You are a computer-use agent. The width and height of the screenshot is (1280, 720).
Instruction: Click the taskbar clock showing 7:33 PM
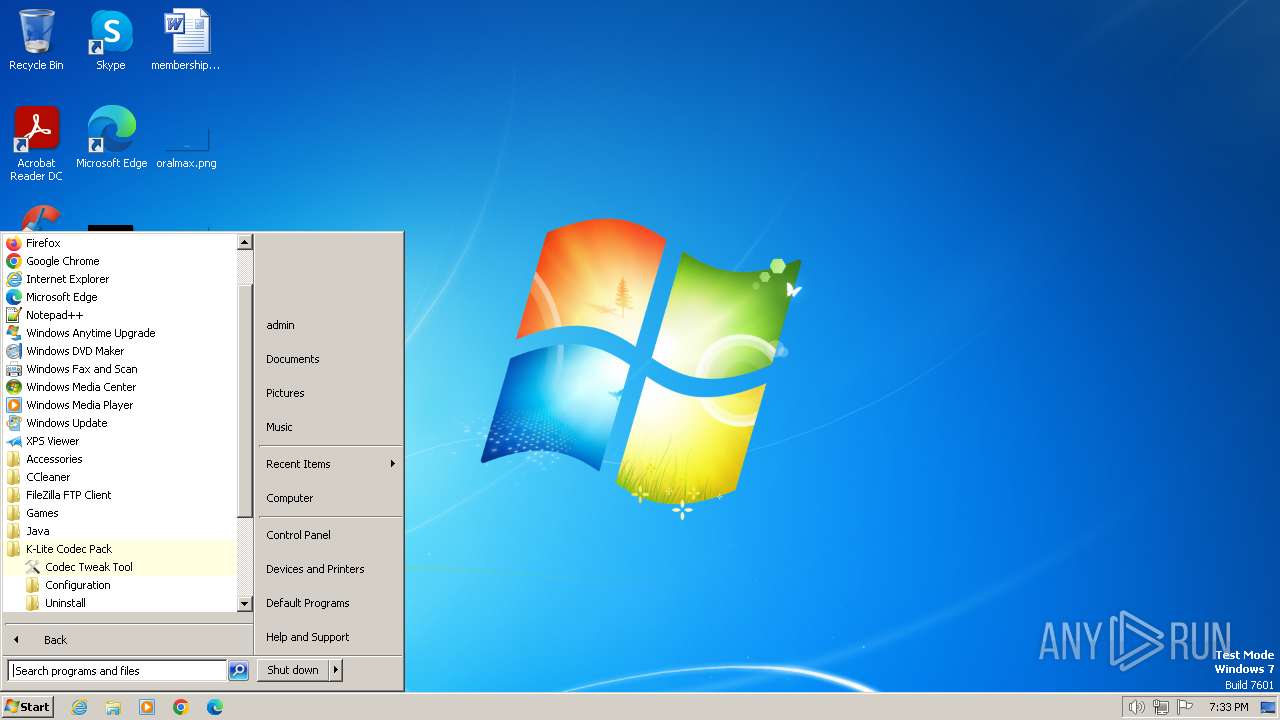pos(1228,707)
